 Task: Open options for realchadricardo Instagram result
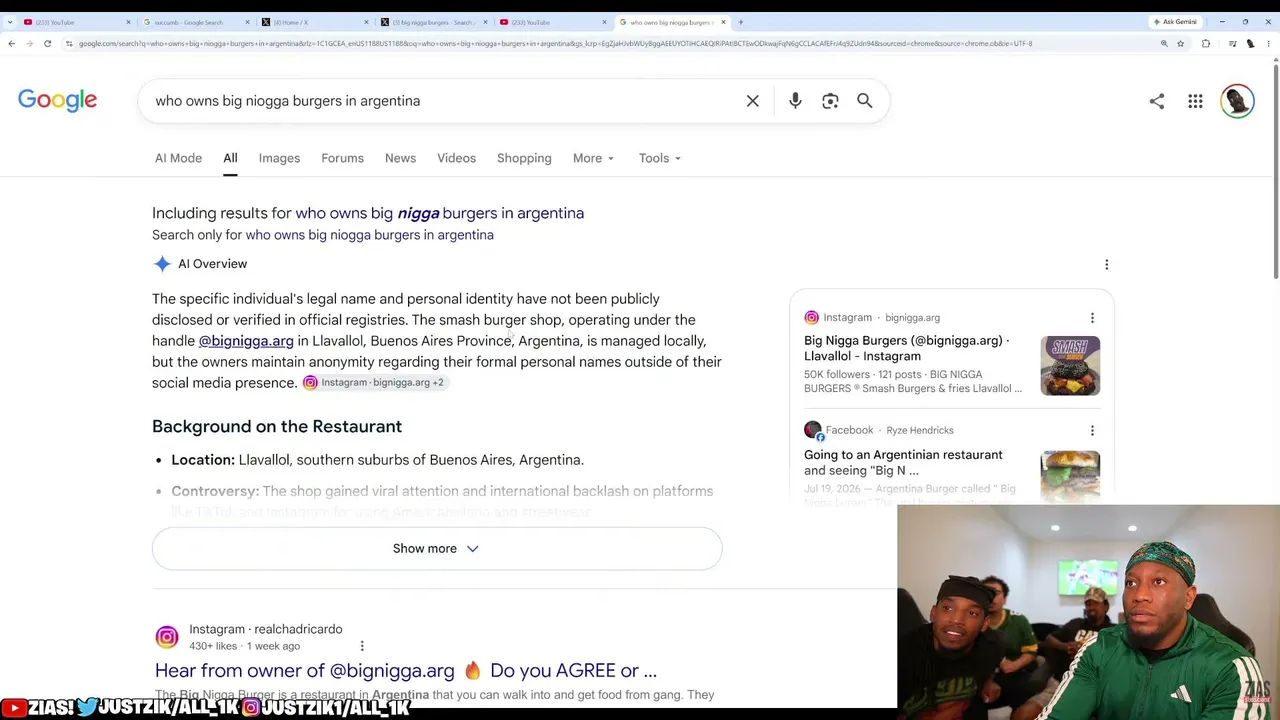[362, 646]
